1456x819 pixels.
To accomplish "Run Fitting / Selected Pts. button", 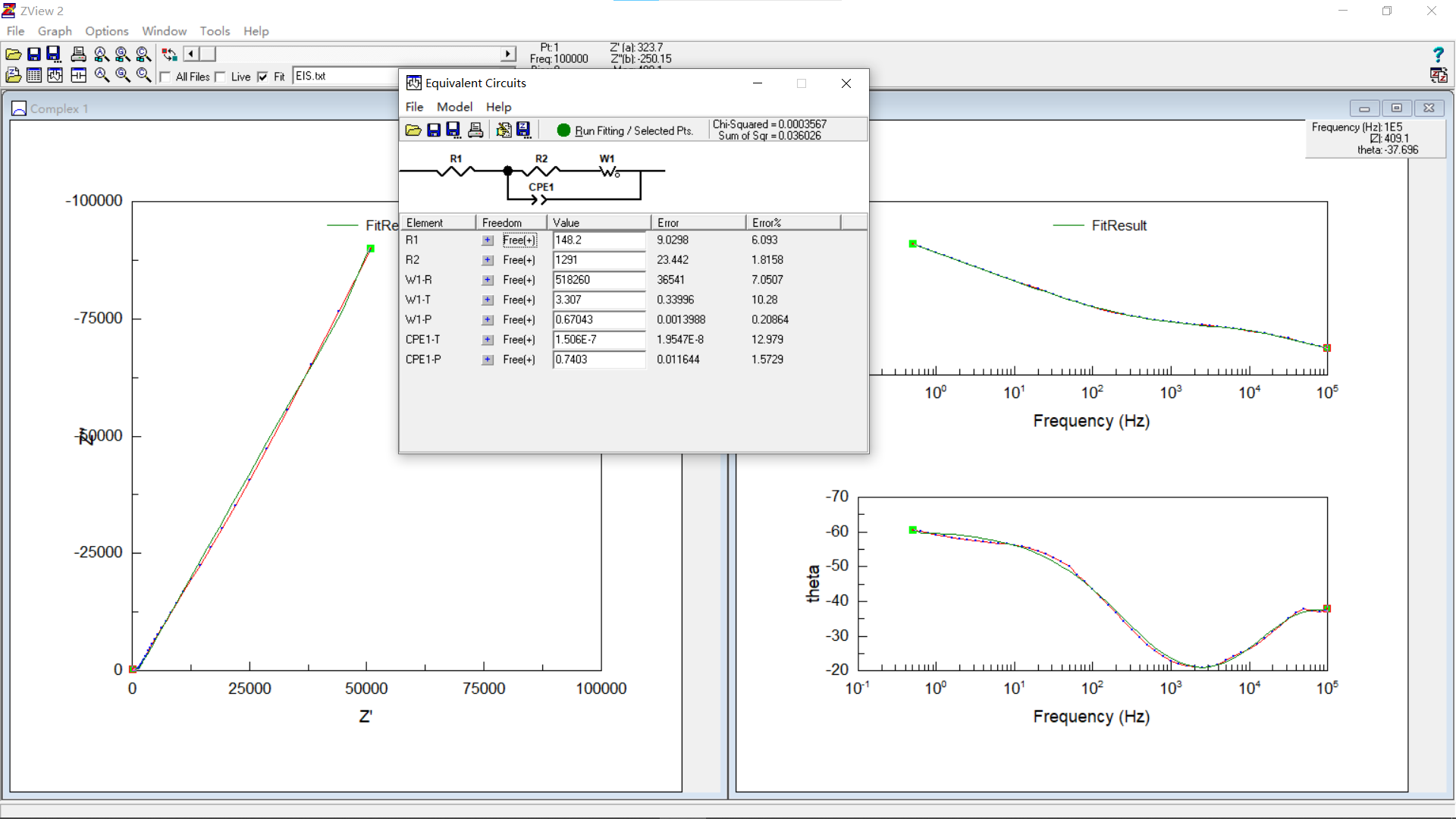I will click(x=625, y=130).
